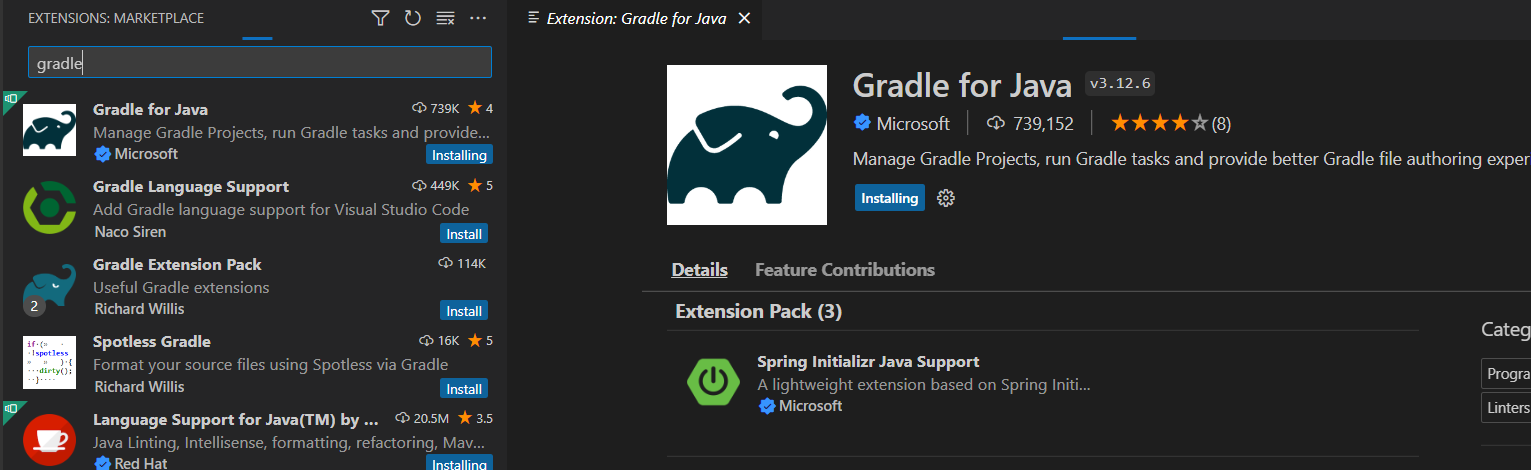Click the EXTENSIONS: MARKETPLACE panel title
1531x470 pixels.
[116, 19]
